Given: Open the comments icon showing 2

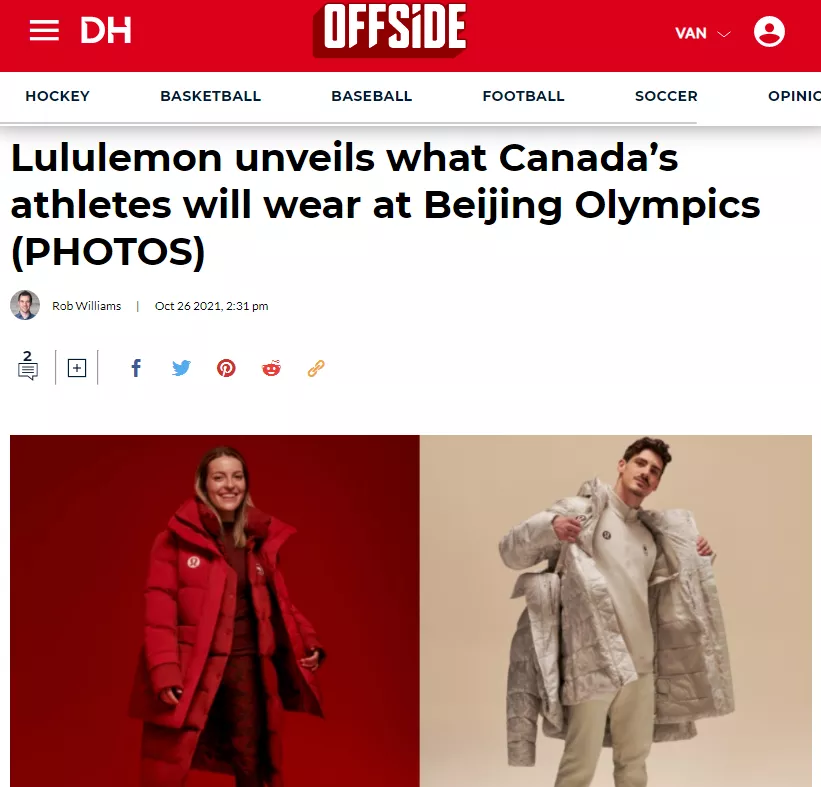Looking at the screenshot, I should [x=28, y=365].
